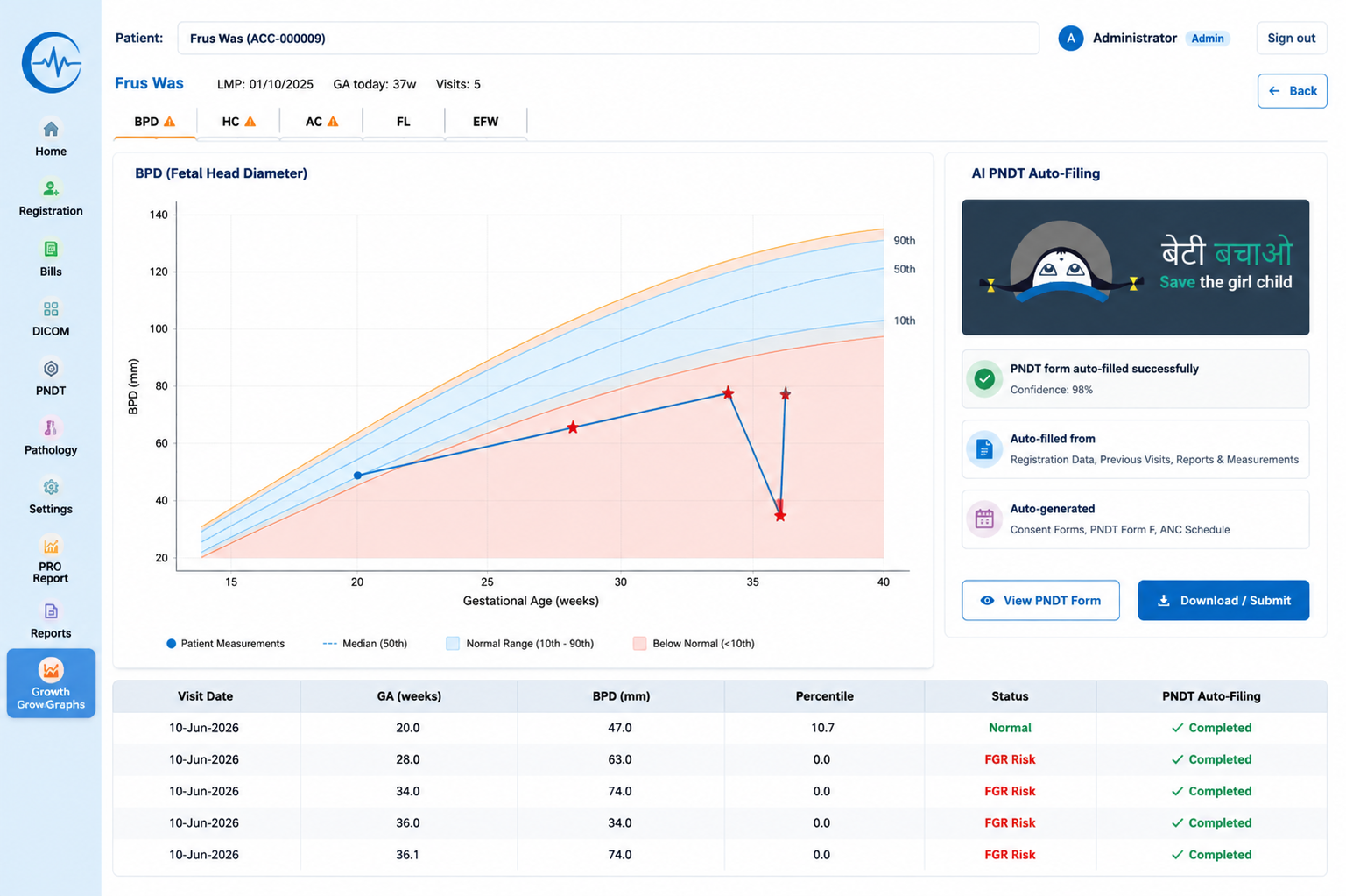Click the 34.0 BPD value cell
1346x896 pixels.
[x=620, y=822]
